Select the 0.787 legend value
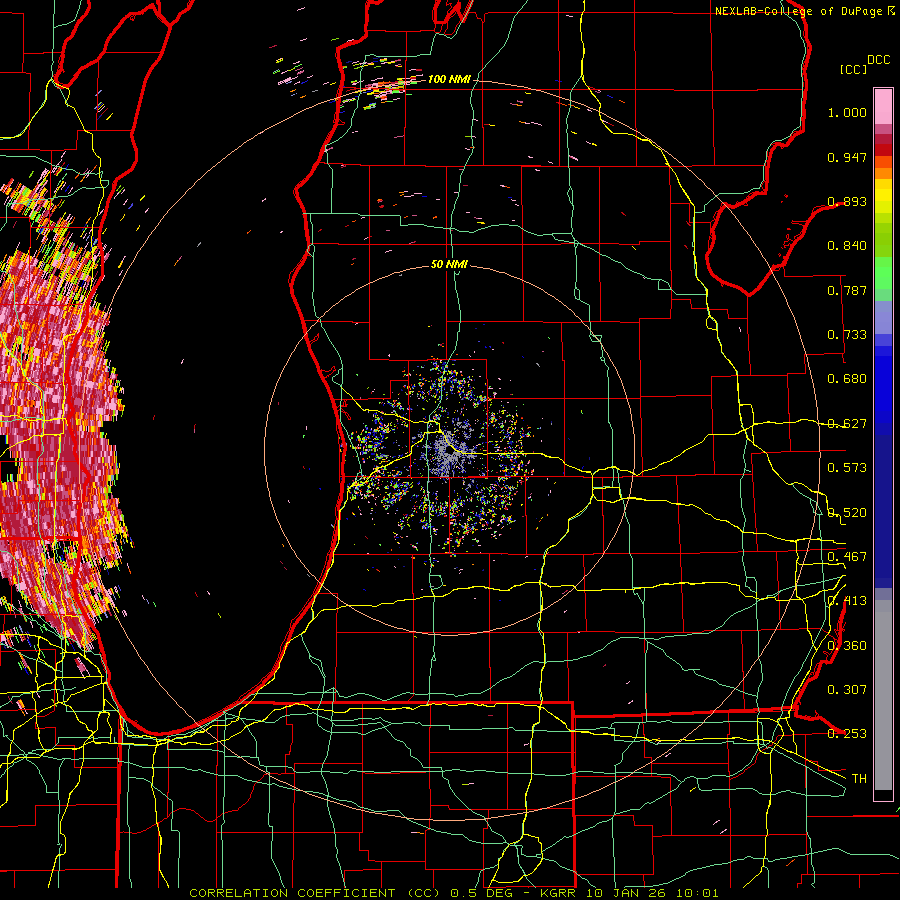Screen dimensions: 900x900 pyautogui.click(x=847, y=290)
